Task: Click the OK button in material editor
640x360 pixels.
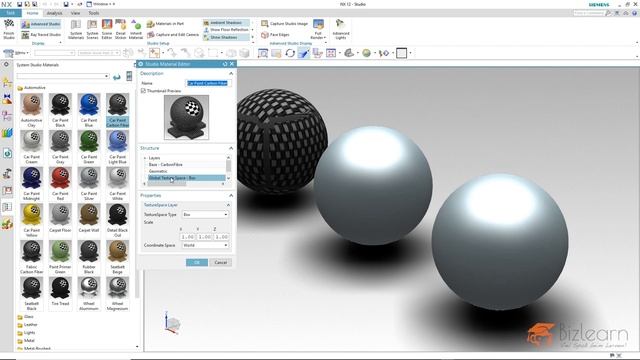Action: (197, 262)
